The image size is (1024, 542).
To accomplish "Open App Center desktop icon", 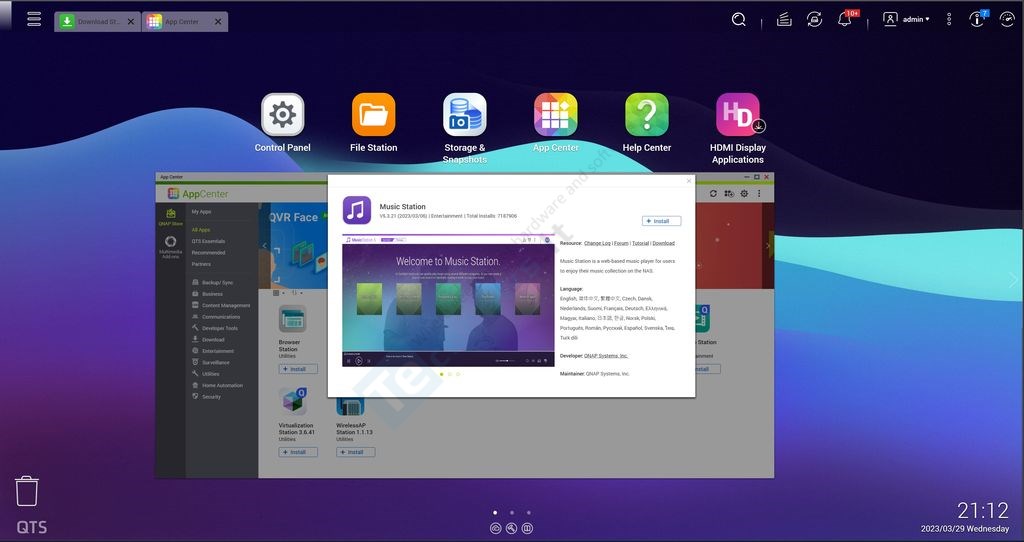I will point(556,115).
